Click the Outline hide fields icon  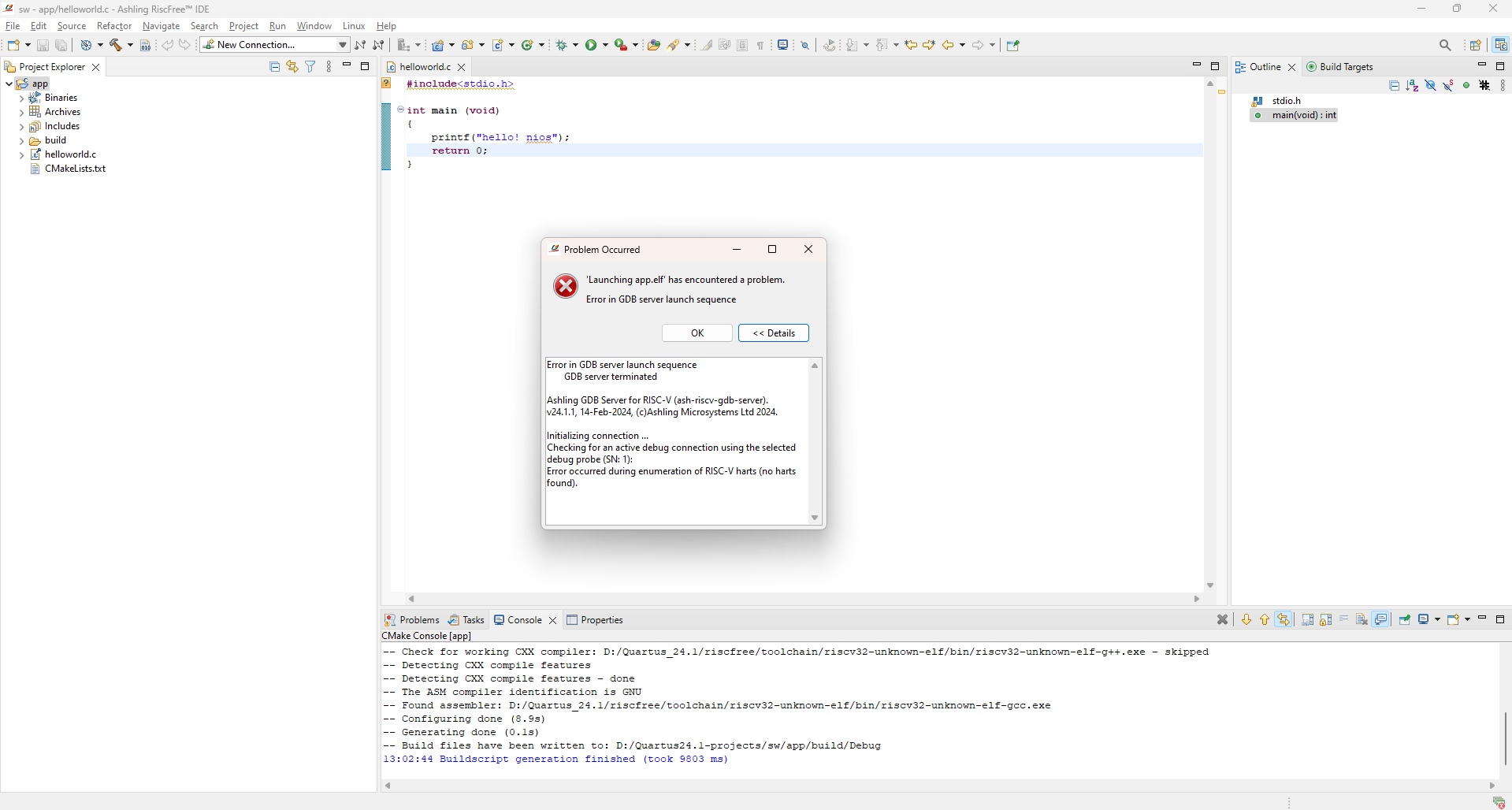[x=1430, y=85]
